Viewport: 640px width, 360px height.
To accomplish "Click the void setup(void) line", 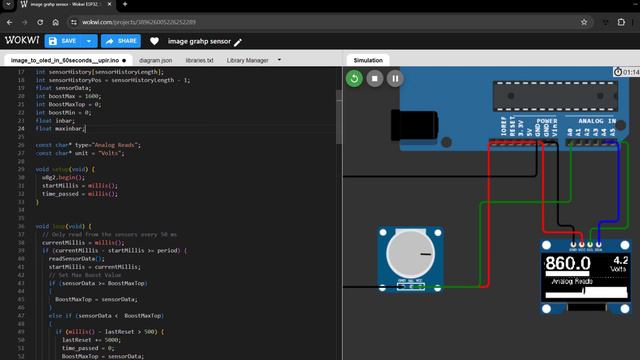I will point(65,169).
